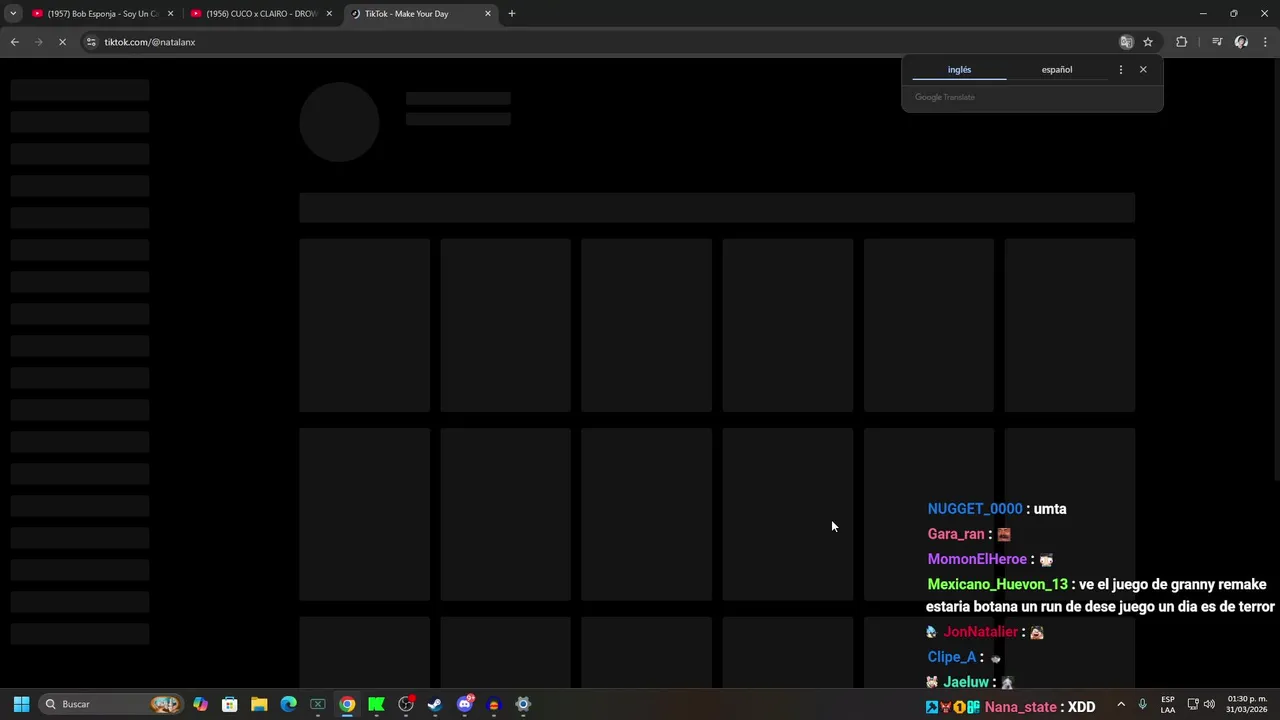Open the ESP LAA language switcher
This screenshot has height=720, width=1280.
1168,704
